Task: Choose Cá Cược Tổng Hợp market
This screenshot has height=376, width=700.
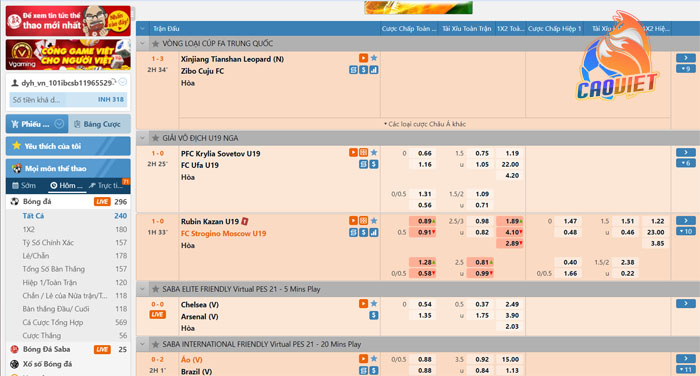Action: (x=53, y=322)
